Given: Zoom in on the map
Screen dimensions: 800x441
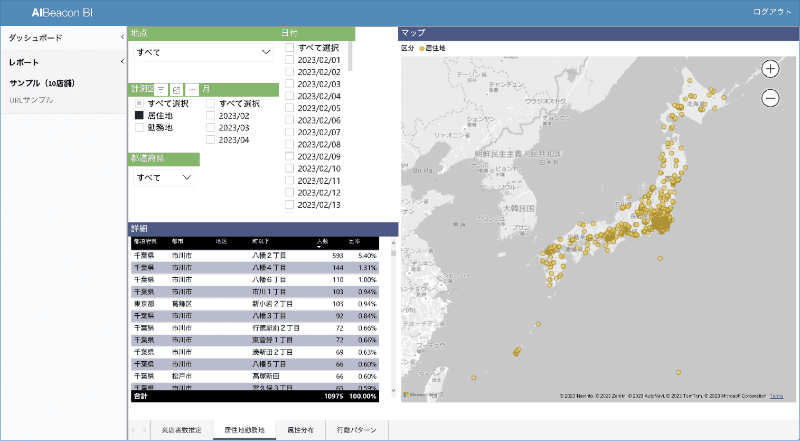Looking at the screenshot, I should click(770, 69).
